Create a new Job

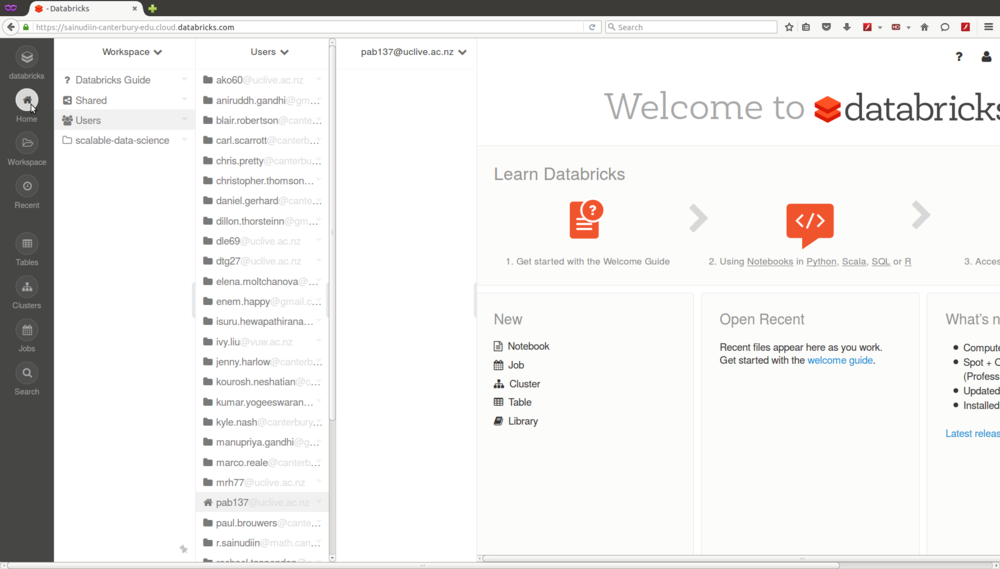coord(509,365)
